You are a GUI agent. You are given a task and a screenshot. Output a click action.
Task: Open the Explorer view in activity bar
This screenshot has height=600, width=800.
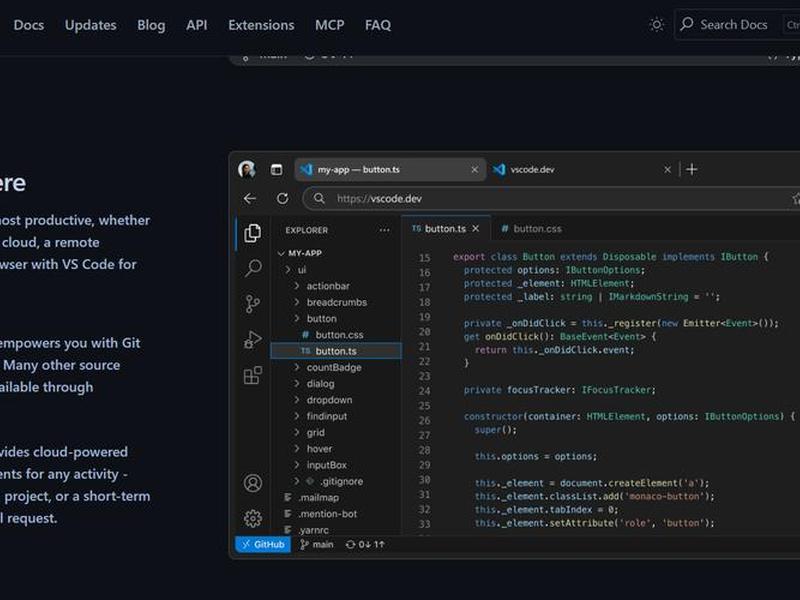(x=253, y=233)
